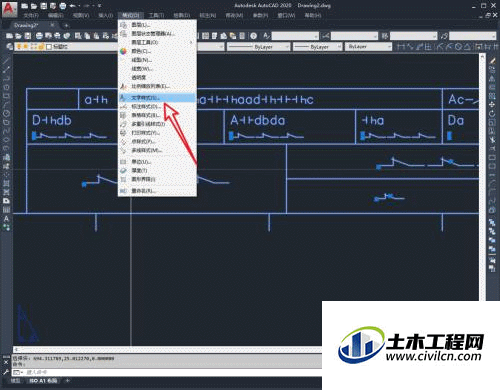Open the multileader style name dropdown
The width and height of the screenshot is (500, 390).
[x=473, y=36]
